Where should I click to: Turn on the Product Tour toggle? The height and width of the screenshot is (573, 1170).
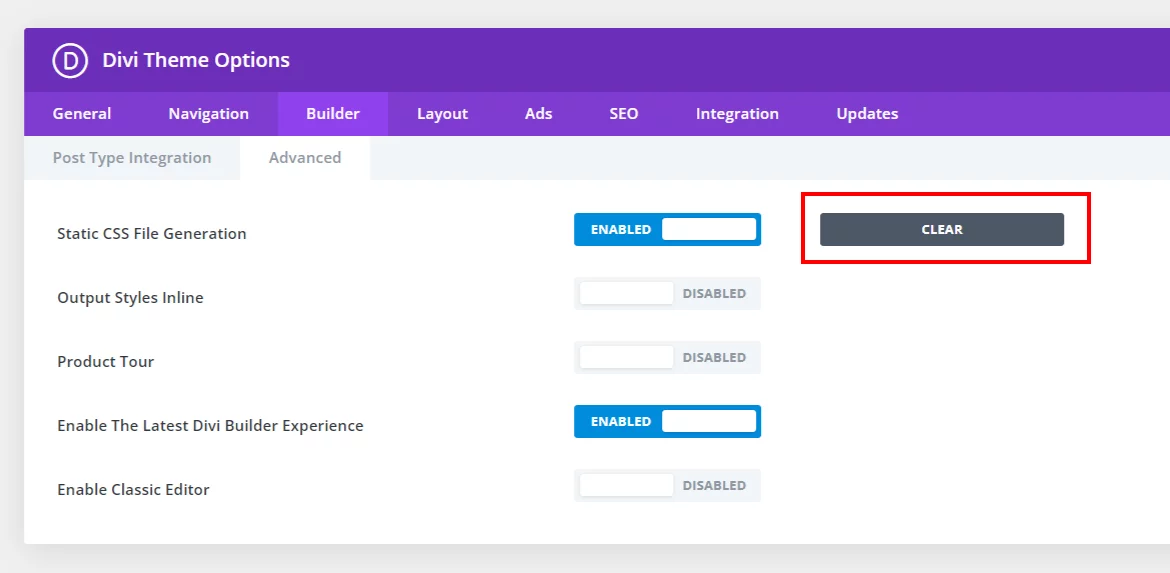(x=667, y=357)
